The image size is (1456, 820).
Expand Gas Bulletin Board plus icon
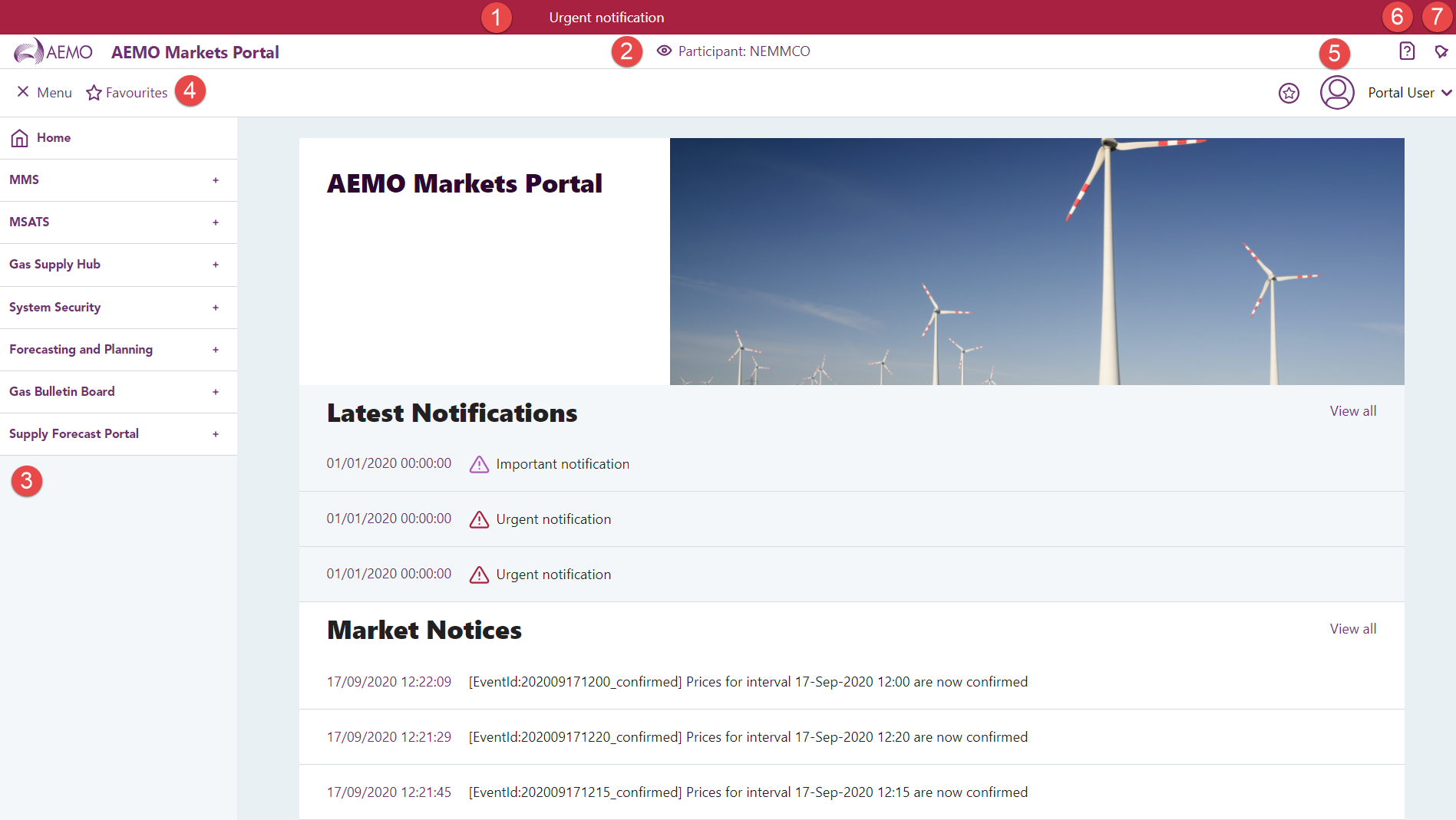(216, 392)
